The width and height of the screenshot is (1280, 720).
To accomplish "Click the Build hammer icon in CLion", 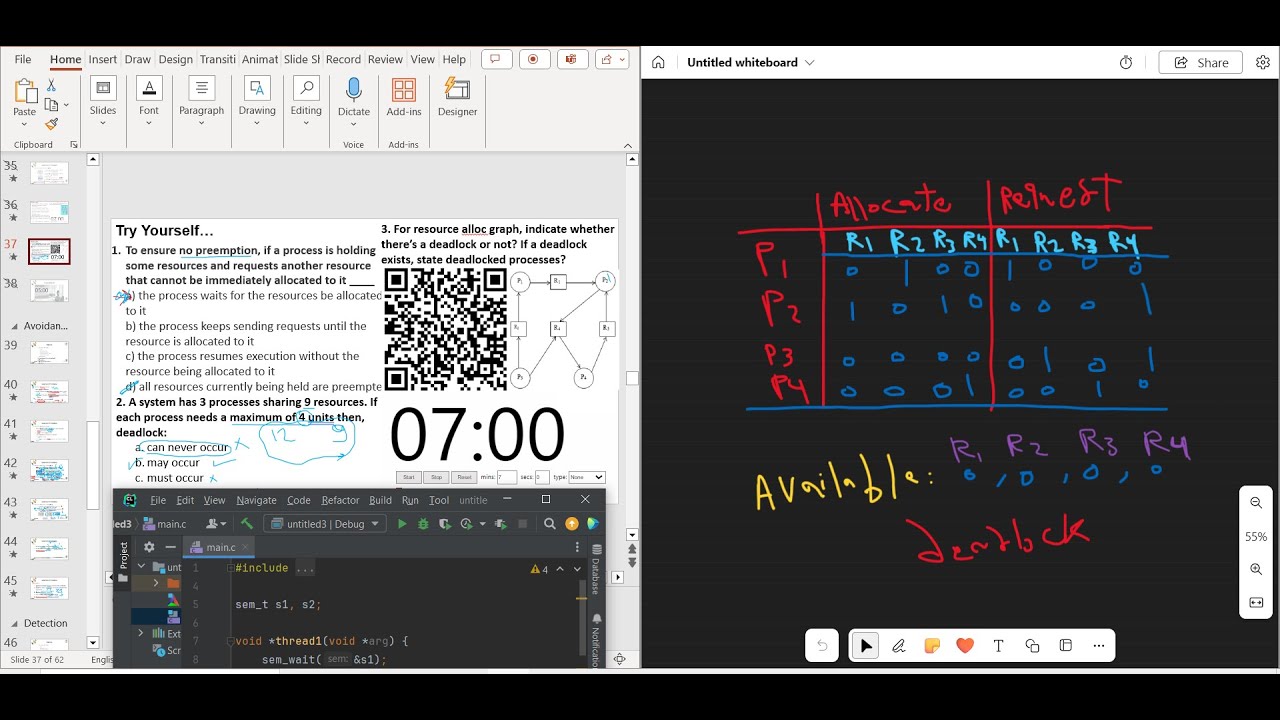I will pyautogui.click(x=247, y=523).
